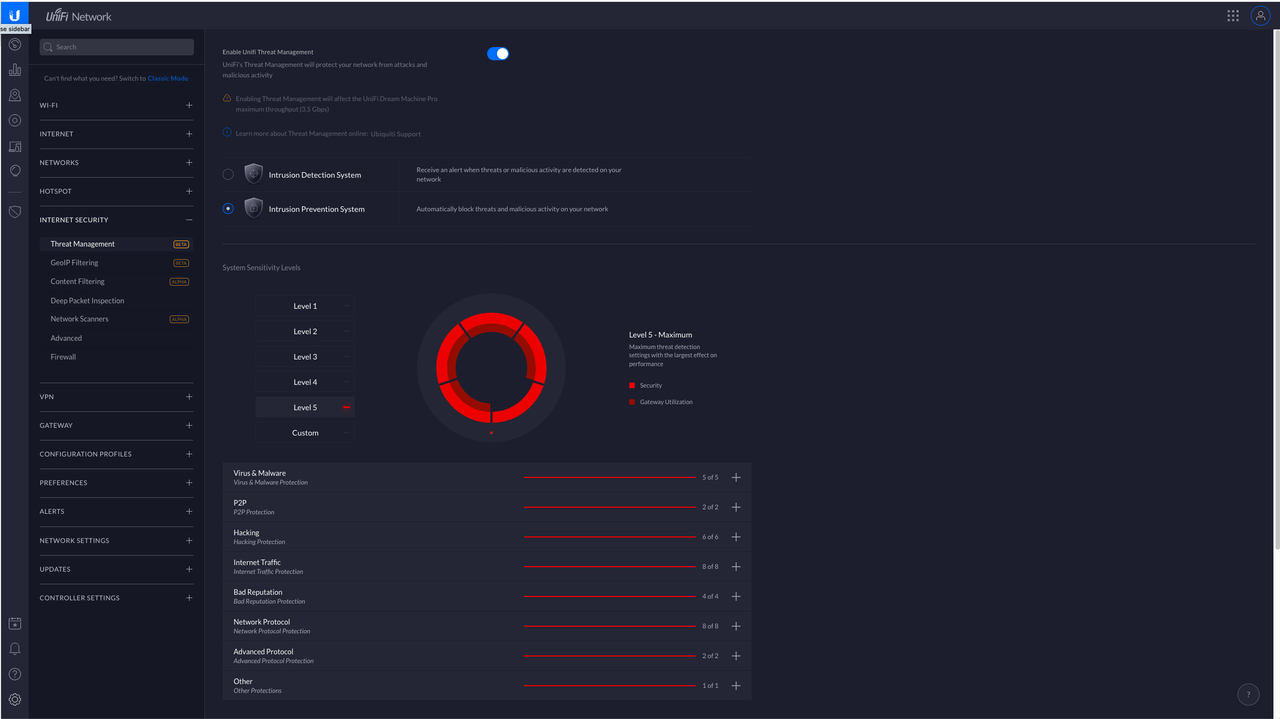The image size is (1280, 719).
Task: Choose Custom sensitivity level
Action: point(305,433)
